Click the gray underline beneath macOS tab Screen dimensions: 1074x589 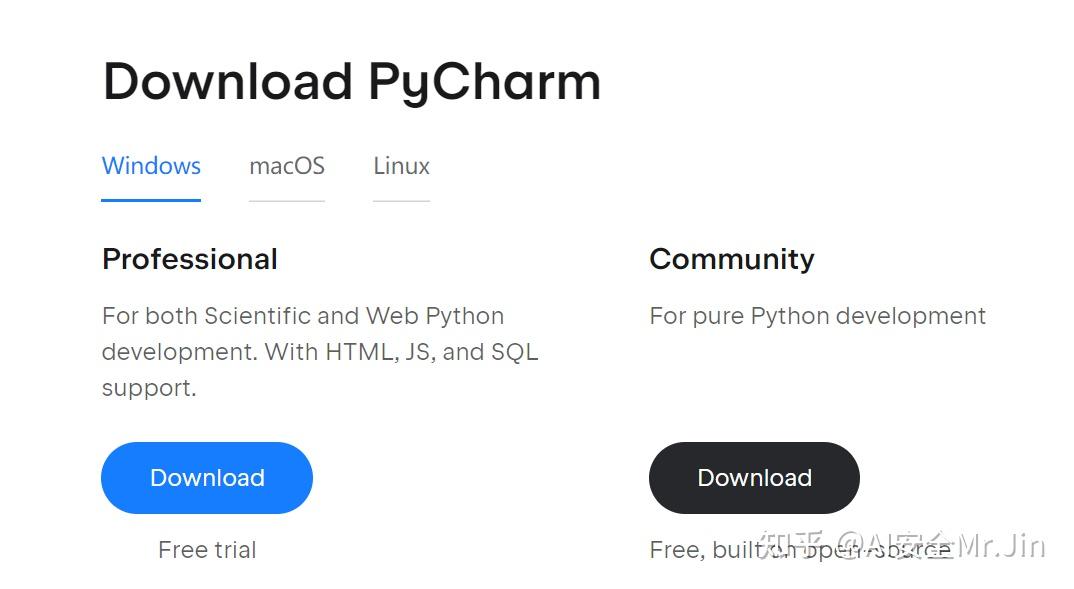click(x=287, y=200)
